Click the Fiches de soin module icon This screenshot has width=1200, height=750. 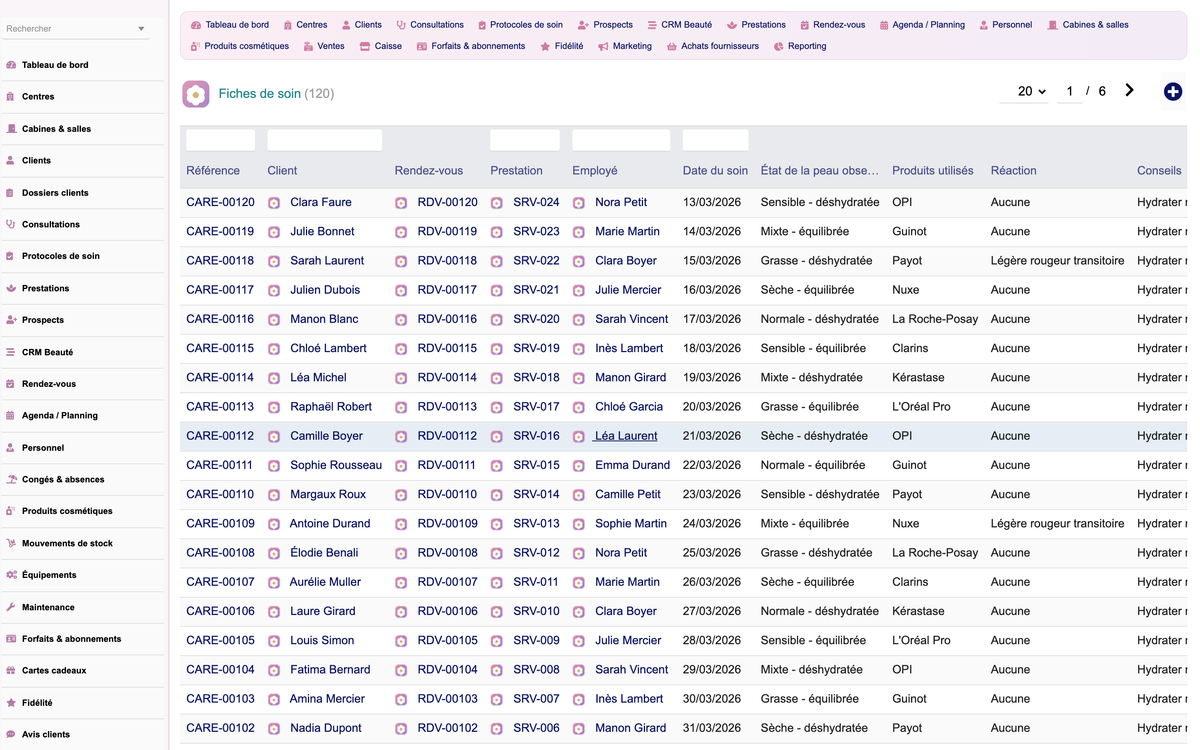[196, 94]
